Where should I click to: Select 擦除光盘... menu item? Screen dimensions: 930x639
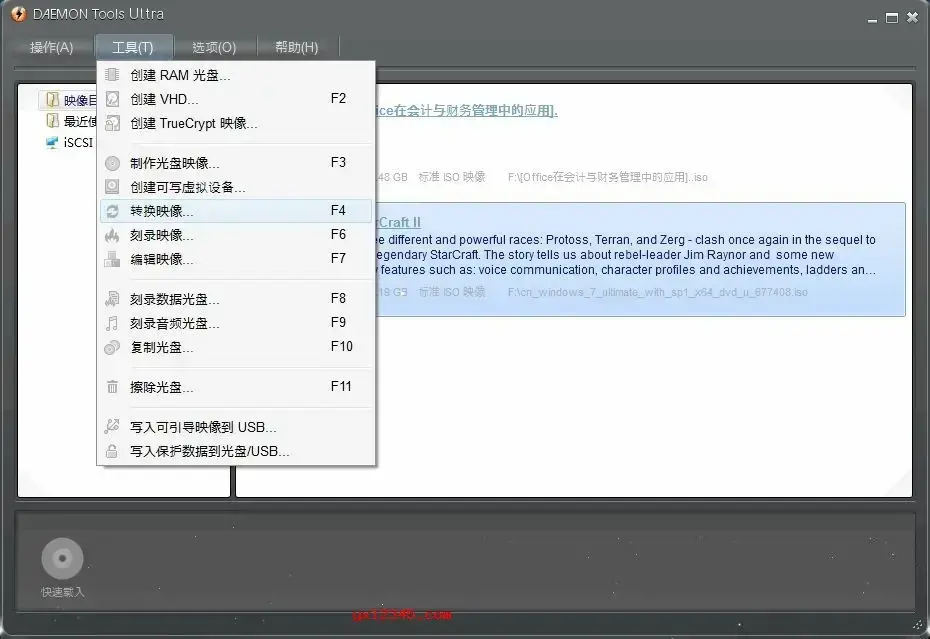click(236, 387)
